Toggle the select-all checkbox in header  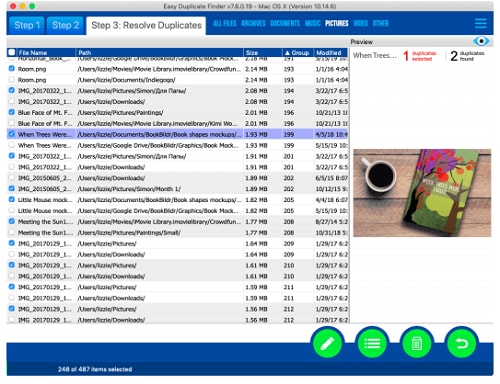tap(12, 52)
